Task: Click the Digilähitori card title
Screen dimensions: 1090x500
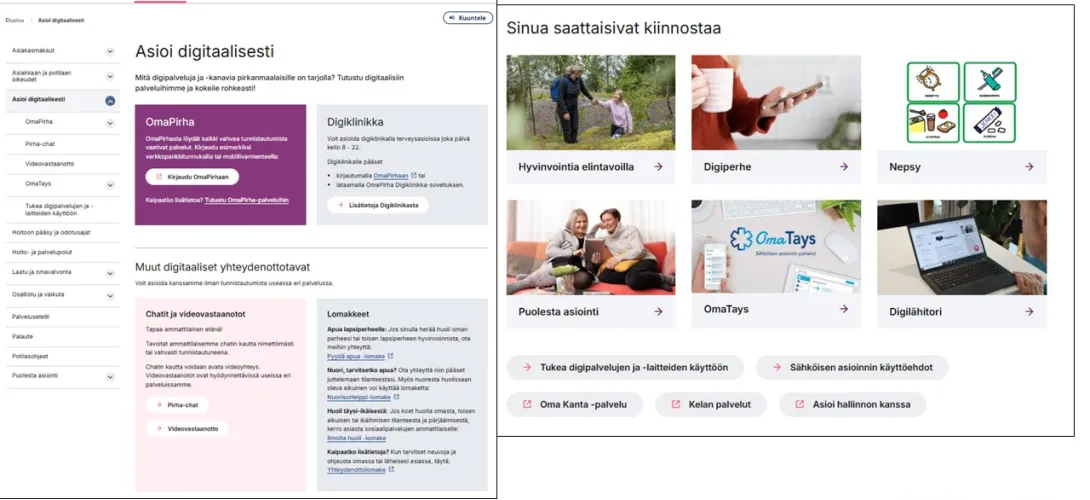Action: click(x=916, y=312)
